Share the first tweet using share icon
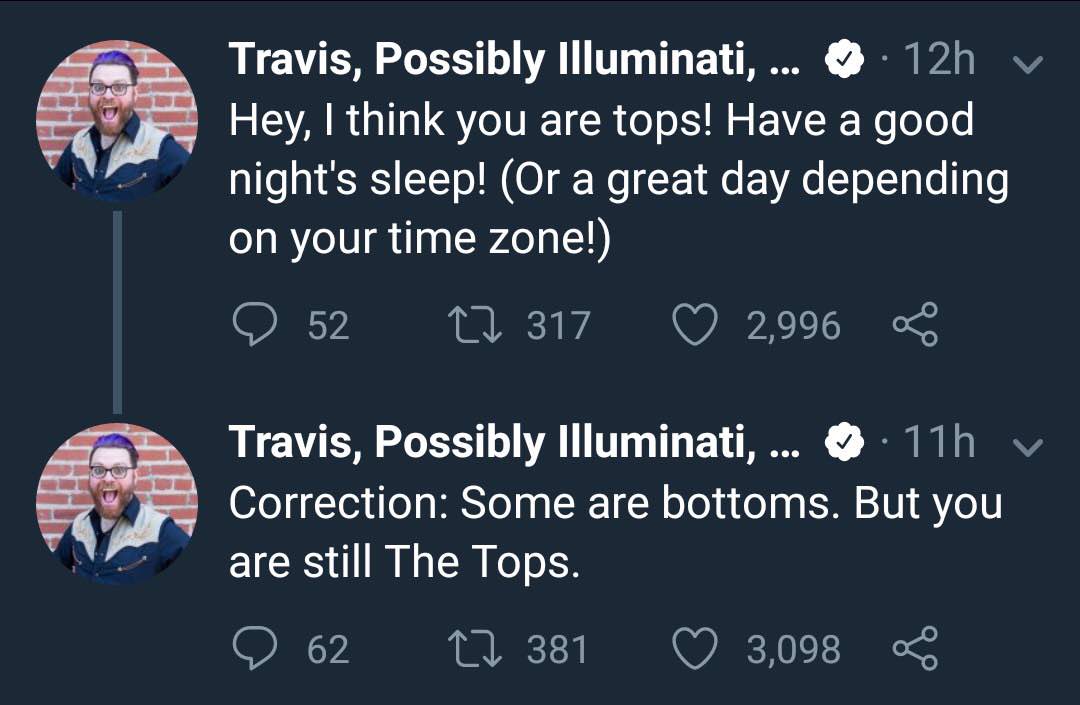 [915, 324]
